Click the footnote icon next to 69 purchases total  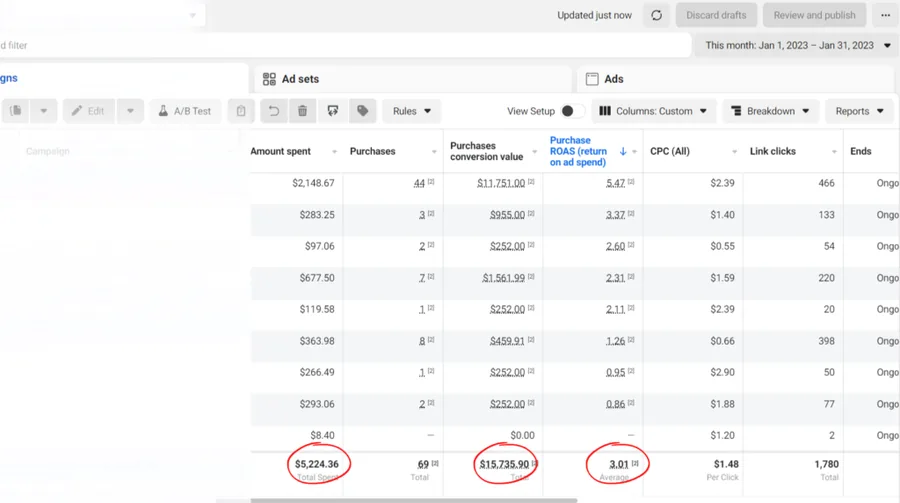click(x=435, y=463)
